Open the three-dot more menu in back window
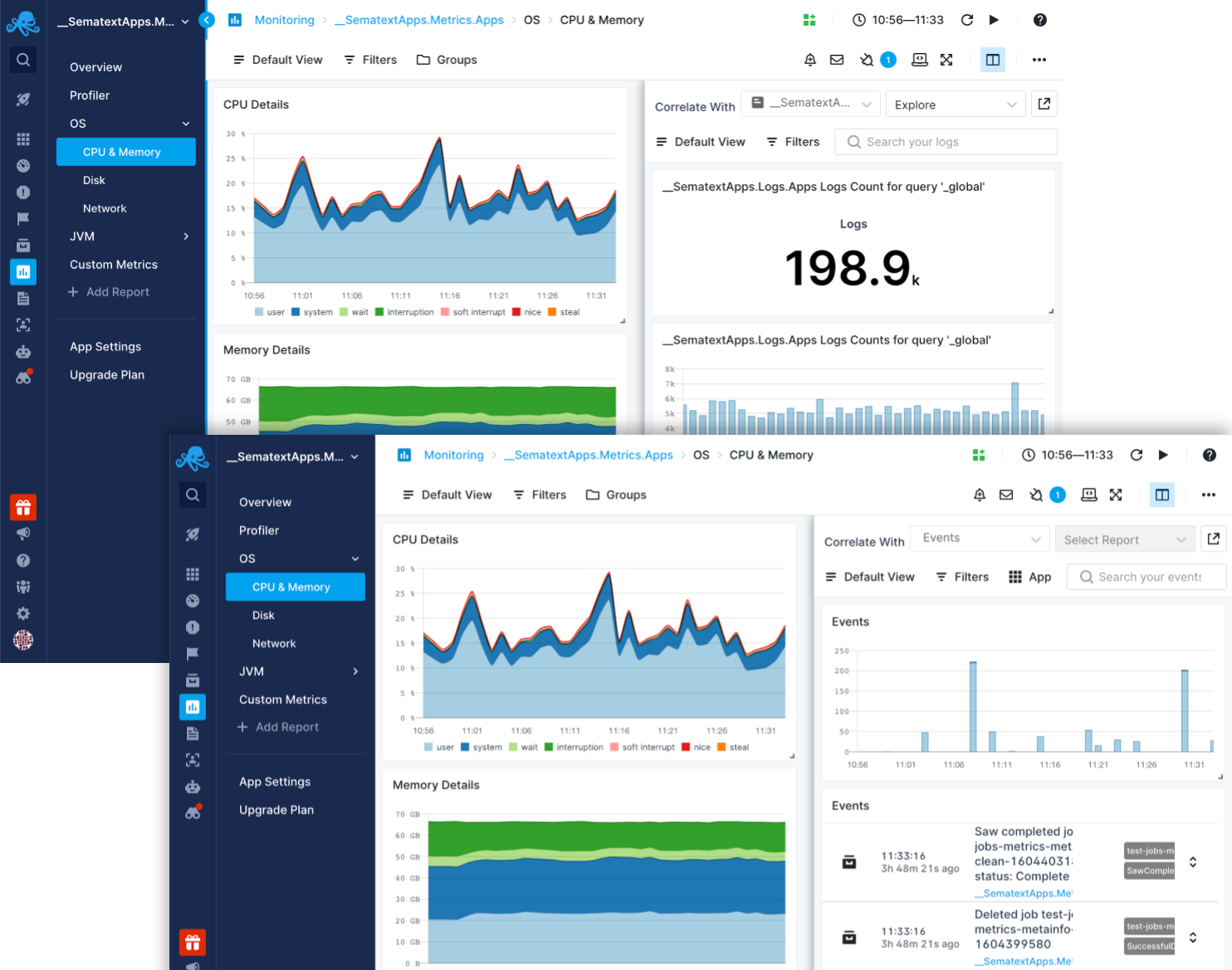Viewport: 1232px width, 970px height. pyautogui.click(x=1039, y=60)
